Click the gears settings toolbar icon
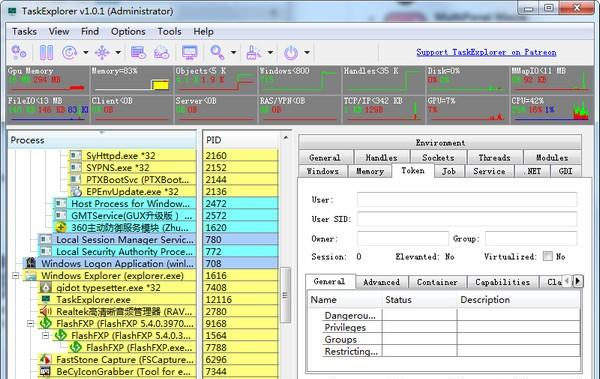The image size is (600, 379). coord(19,52)
